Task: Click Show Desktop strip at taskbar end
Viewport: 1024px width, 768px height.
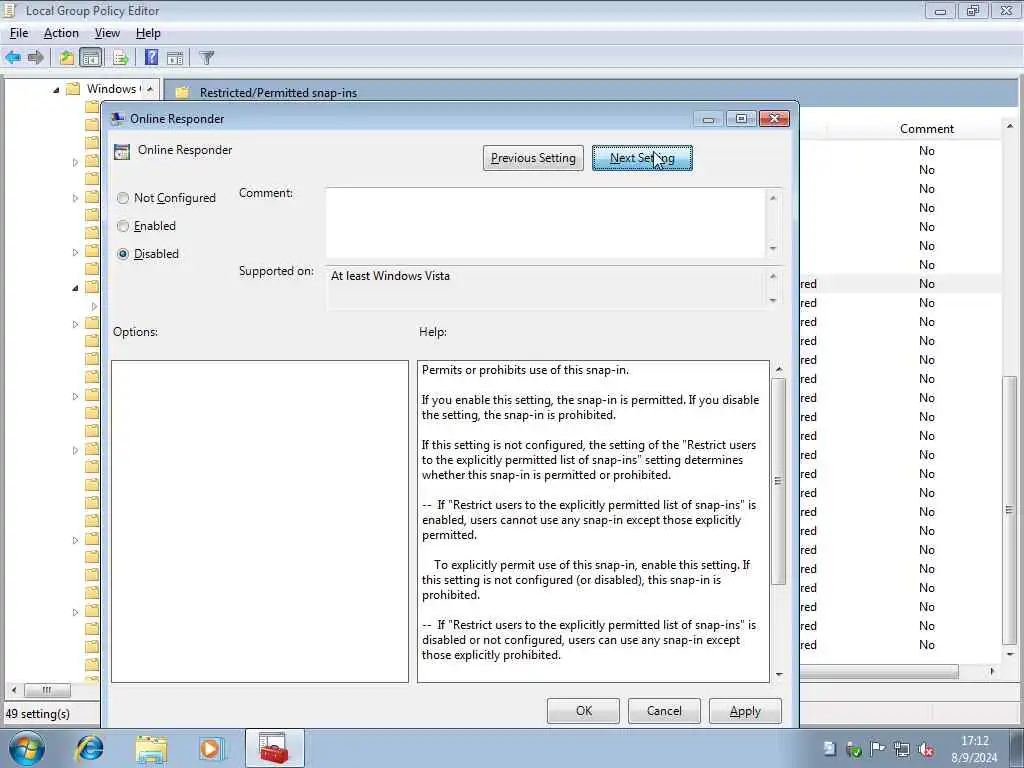Action: click(1017, 748)
